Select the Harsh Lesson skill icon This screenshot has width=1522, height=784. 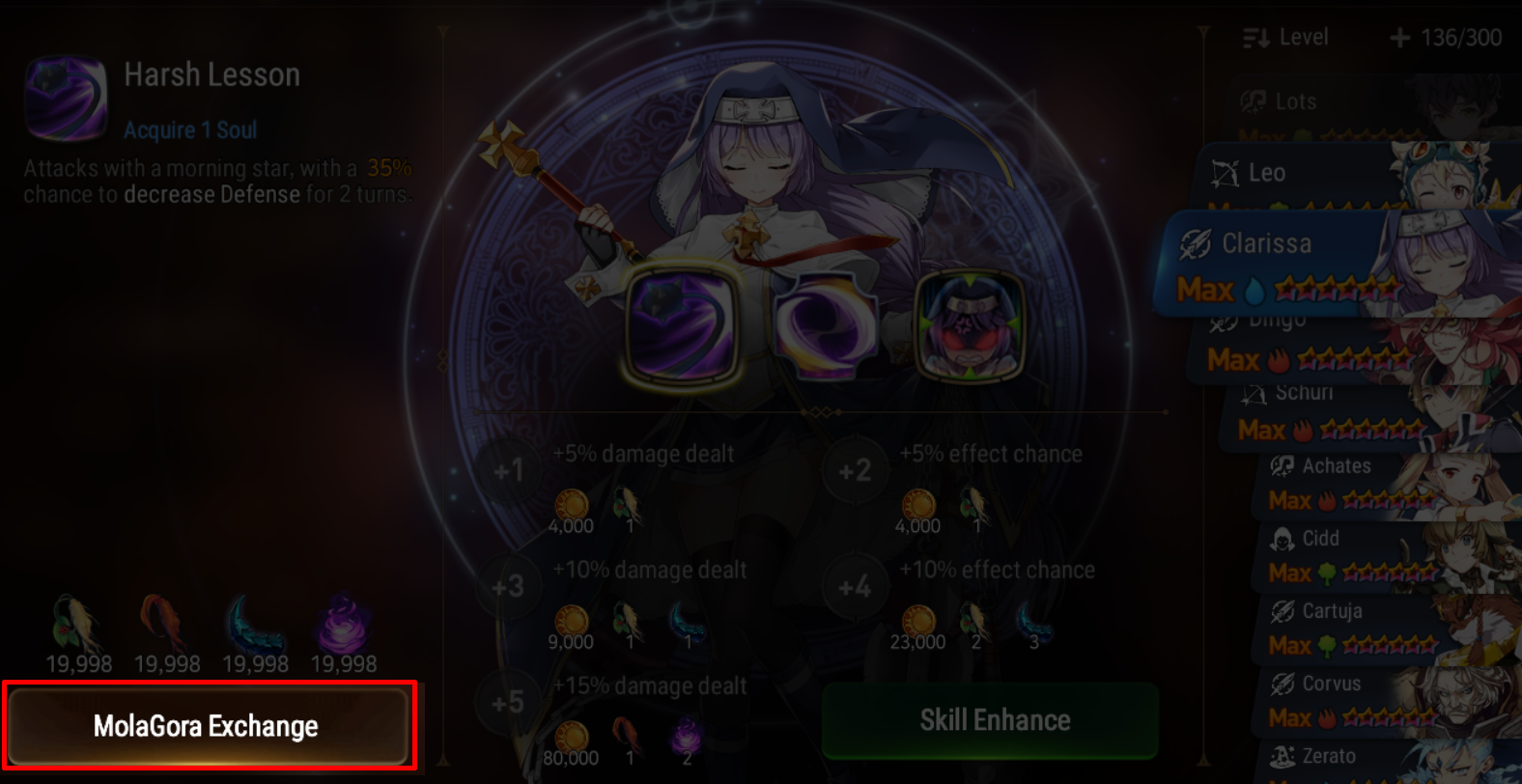[683, 324]
